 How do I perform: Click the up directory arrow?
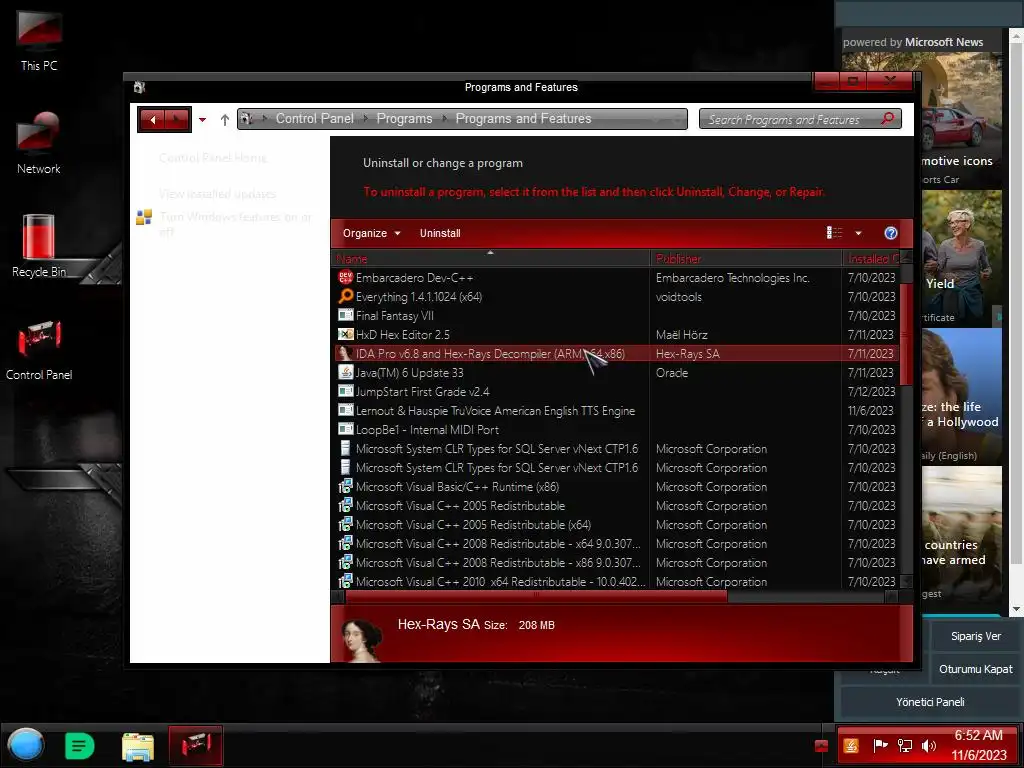coord(225,120)
